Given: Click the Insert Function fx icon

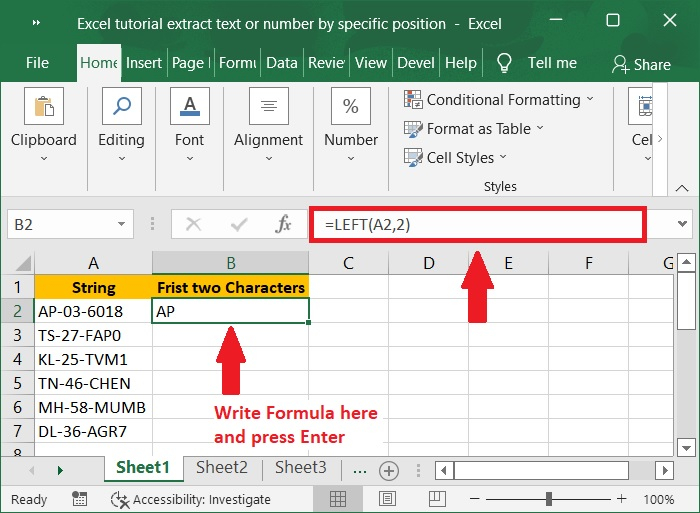Looking at the screenshot, I should (283, 224).
